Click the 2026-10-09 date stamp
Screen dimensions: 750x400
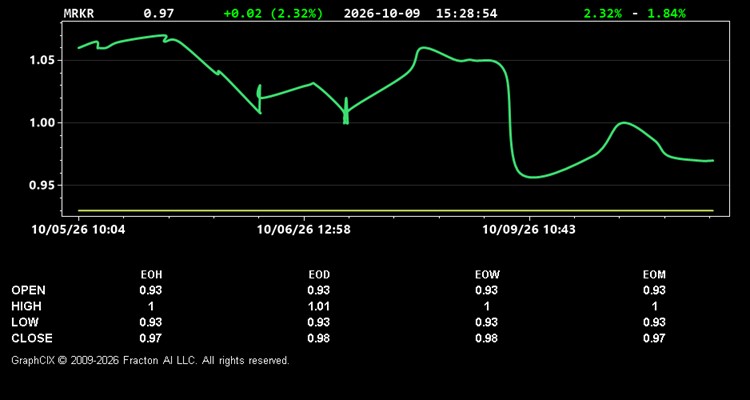pos(382,13)
